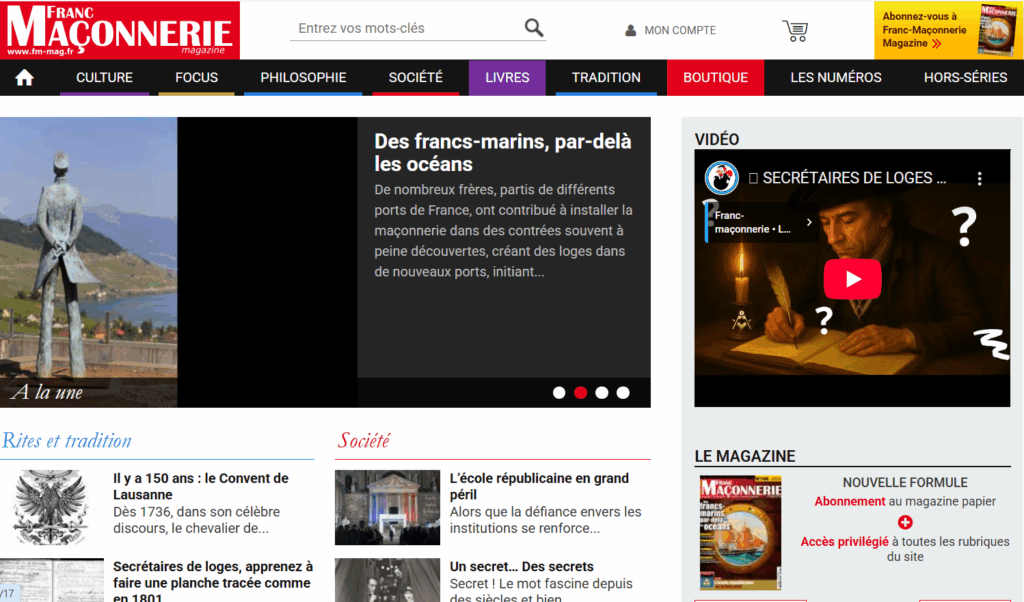Open the Philosophie navigation item
The image size is (1024, 602).
tap(303, 78)
